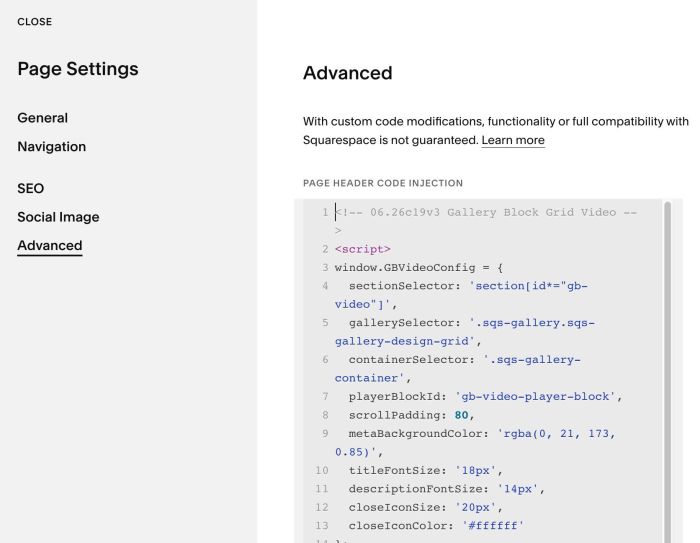
Task: Click the CLOSE button
Action: (34, 22)
